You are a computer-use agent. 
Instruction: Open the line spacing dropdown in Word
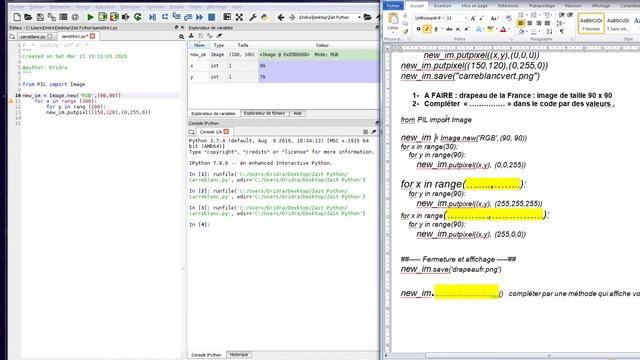(x=561, y=23)
